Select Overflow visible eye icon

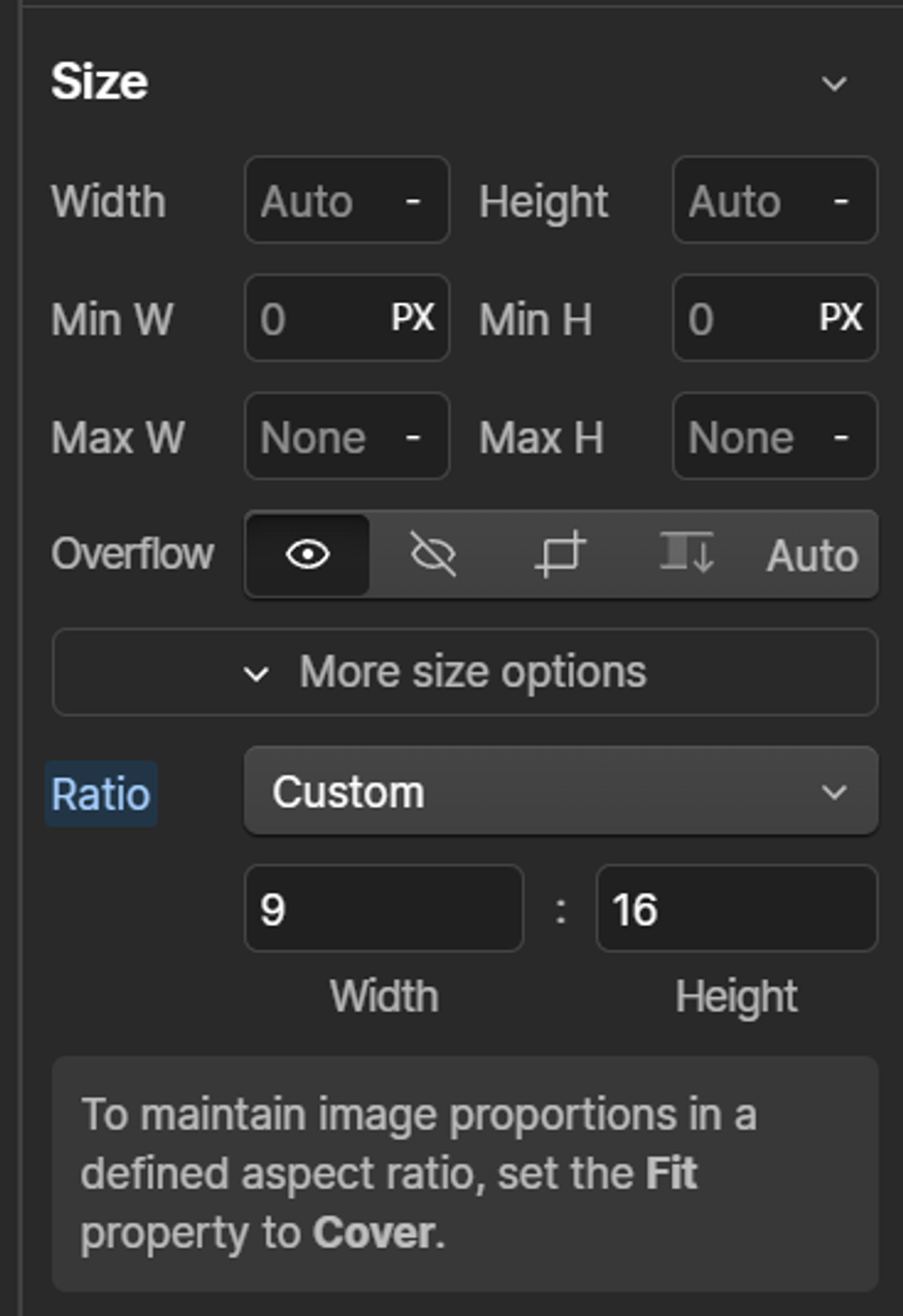[x=308, y=555]
